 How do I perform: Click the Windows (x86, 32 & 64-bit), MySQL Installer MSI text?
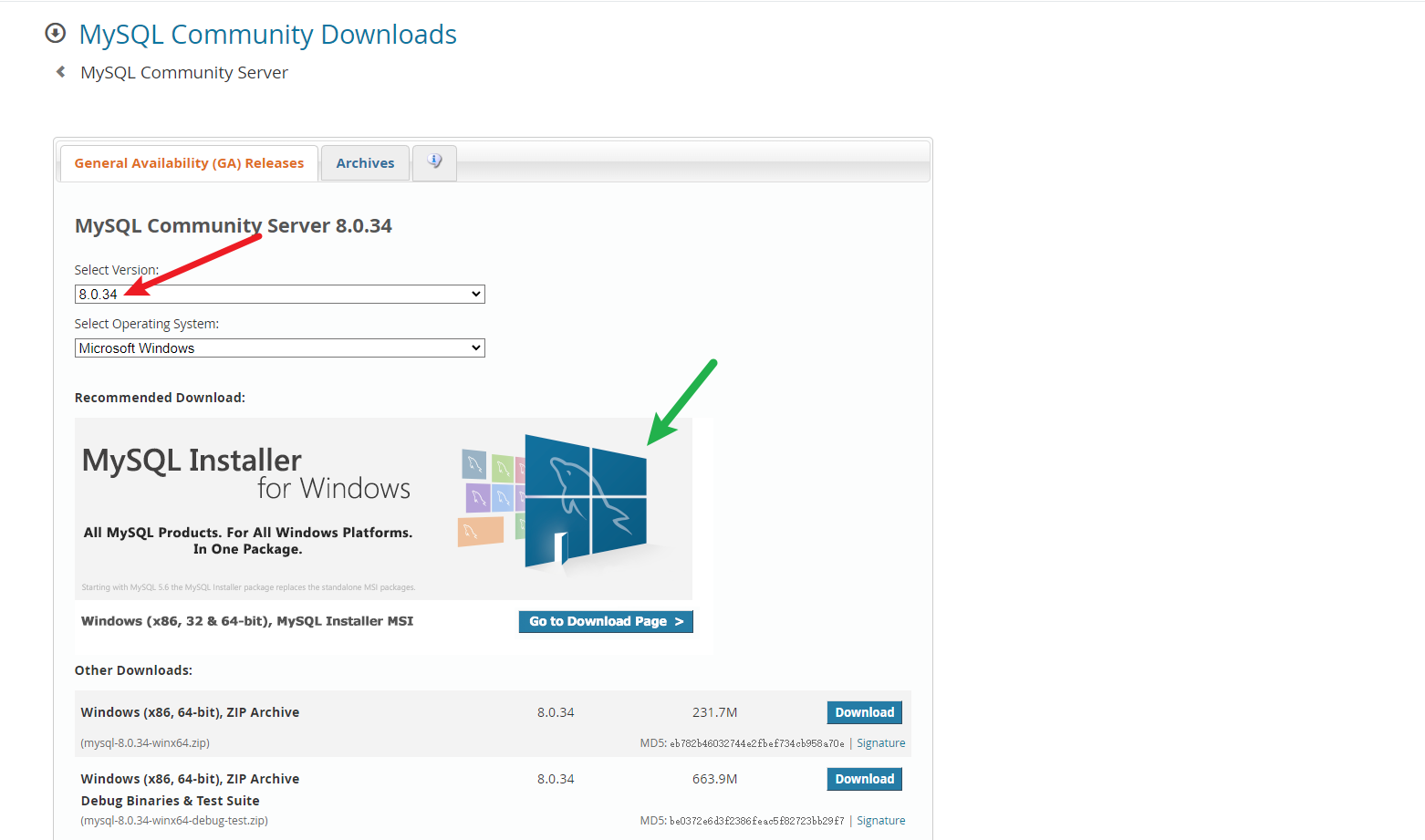247,621
